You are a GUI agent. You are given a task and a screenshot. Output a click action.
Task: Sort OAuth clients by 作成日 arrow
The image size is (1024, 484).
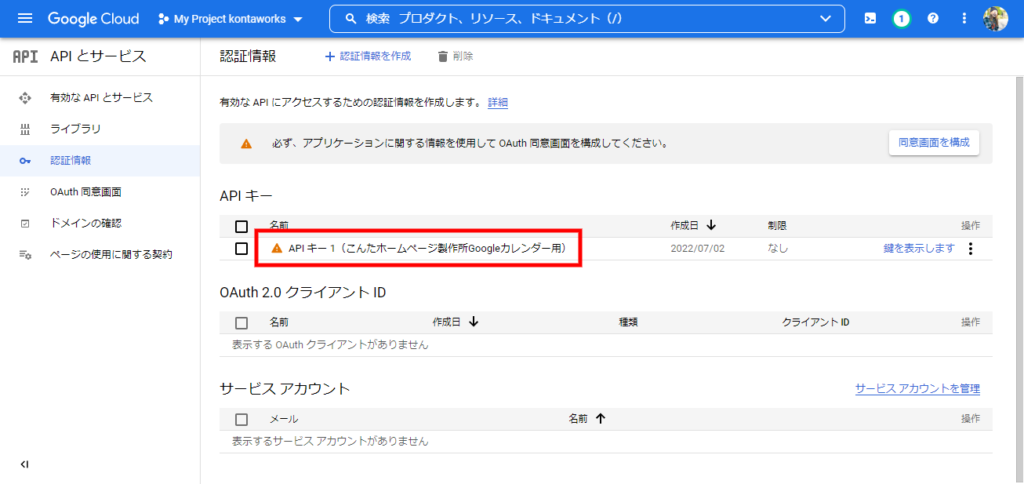tap(473, 322)
